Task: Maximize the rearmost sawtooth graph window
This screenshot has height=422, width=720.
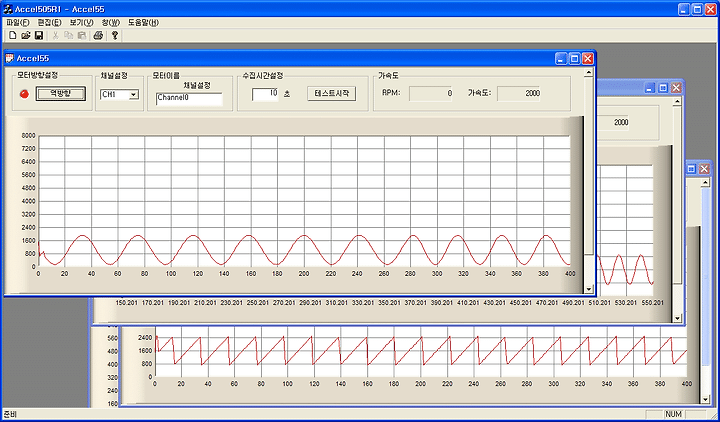Action: tap(691, 169)
